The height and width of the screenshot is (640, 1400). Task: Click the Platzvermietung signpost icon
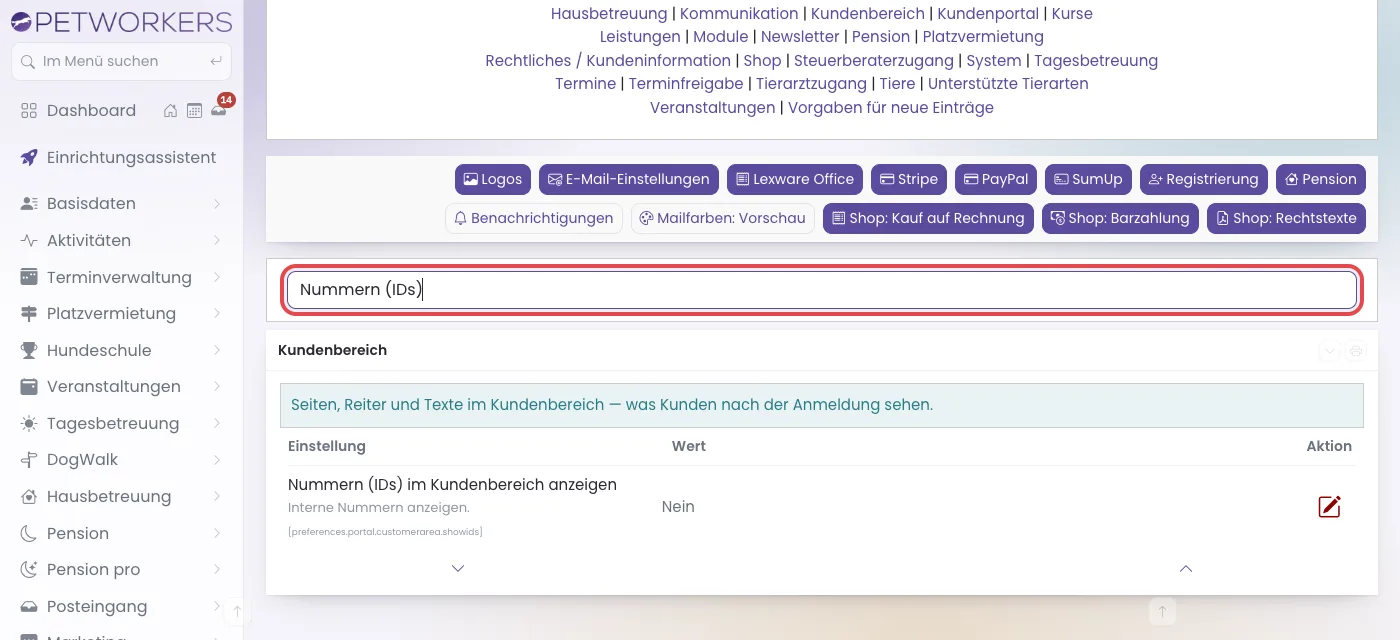(x=29, y=313)
